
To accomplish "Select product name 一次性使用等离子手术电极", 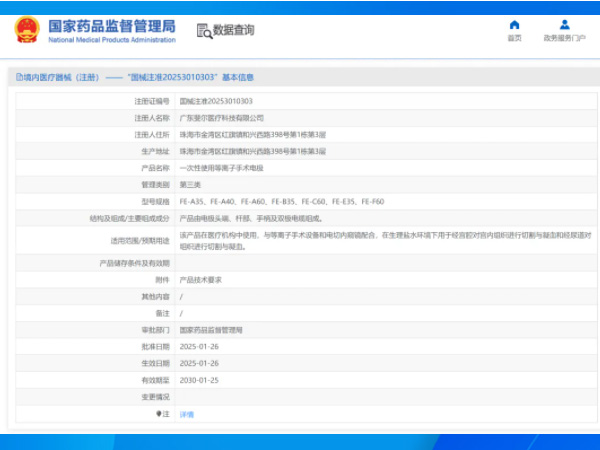I will (222, 168).
